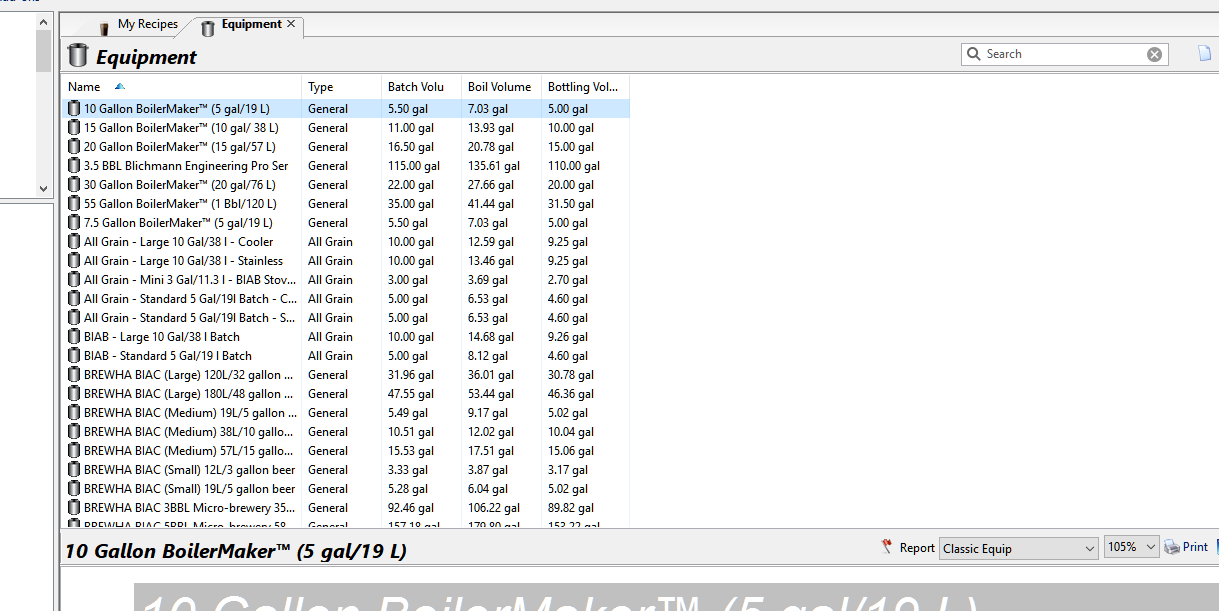Click kettle icon for 15 Gallon BoilerMaker
Image resolution: width=1219 pixels, height=611 pixels.
coord(74,128)
